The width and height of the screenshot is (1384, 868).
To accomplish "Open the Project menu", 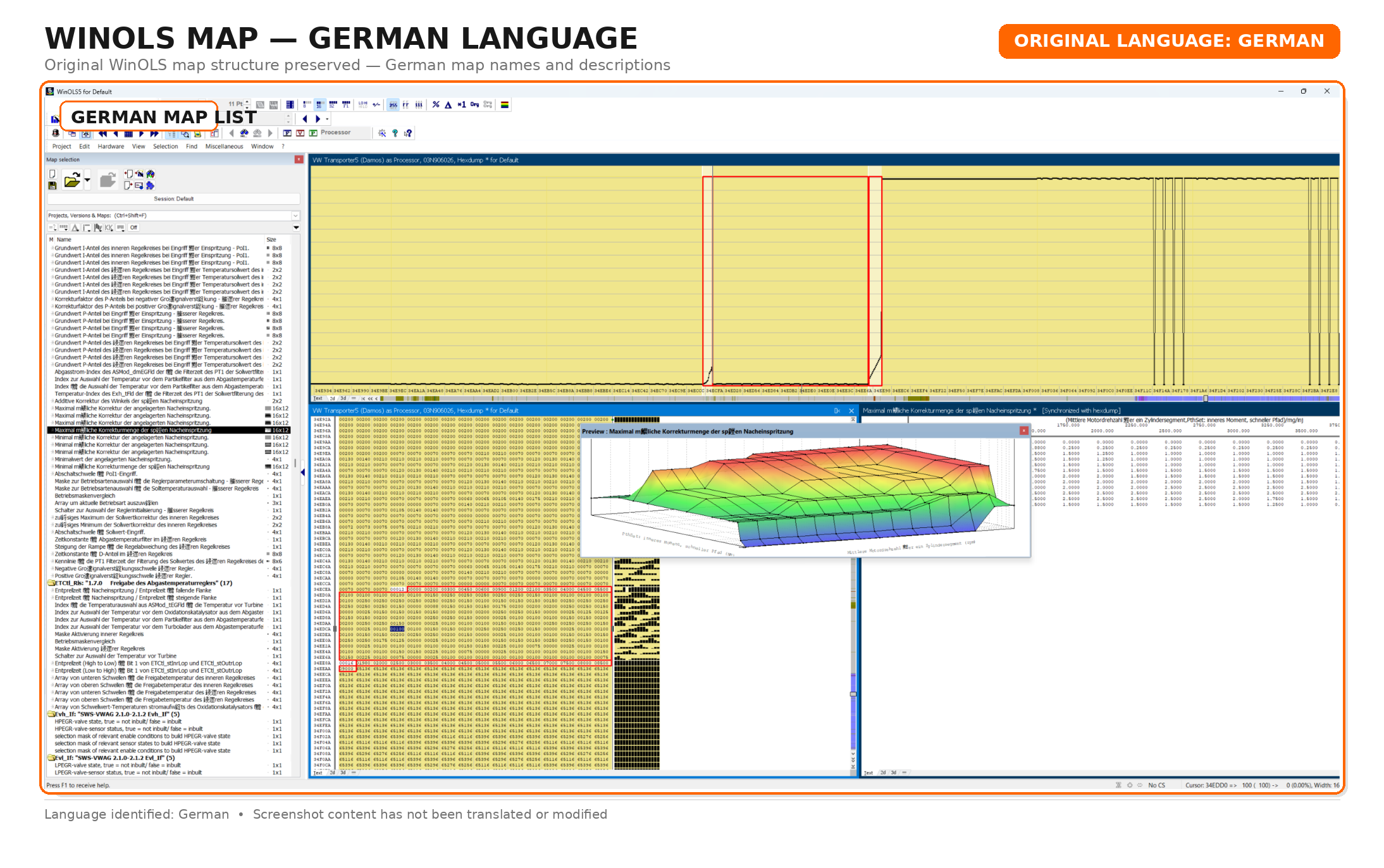I will [61, 147].
